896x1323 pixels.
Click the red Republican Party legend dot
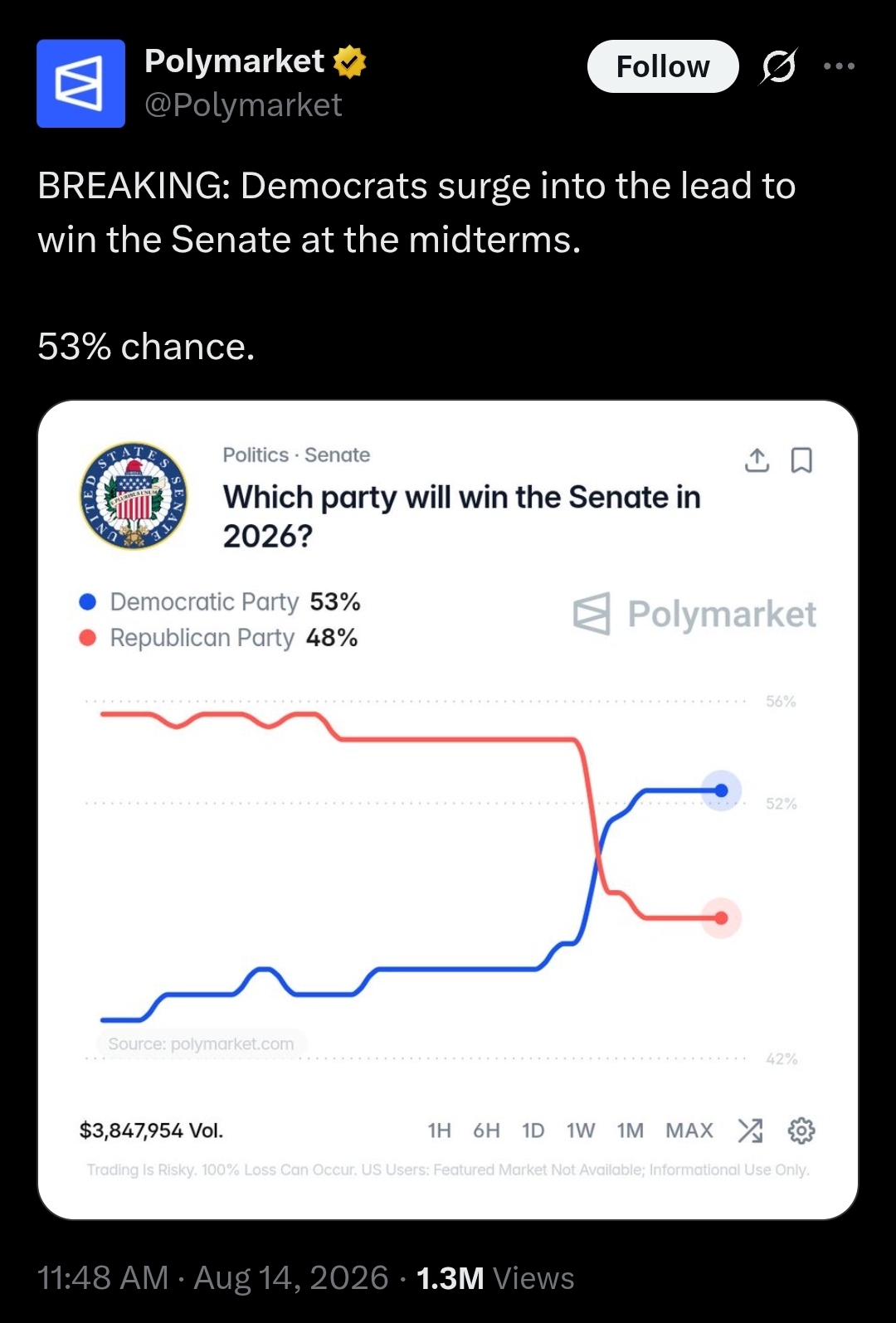(x=88, y=637)
